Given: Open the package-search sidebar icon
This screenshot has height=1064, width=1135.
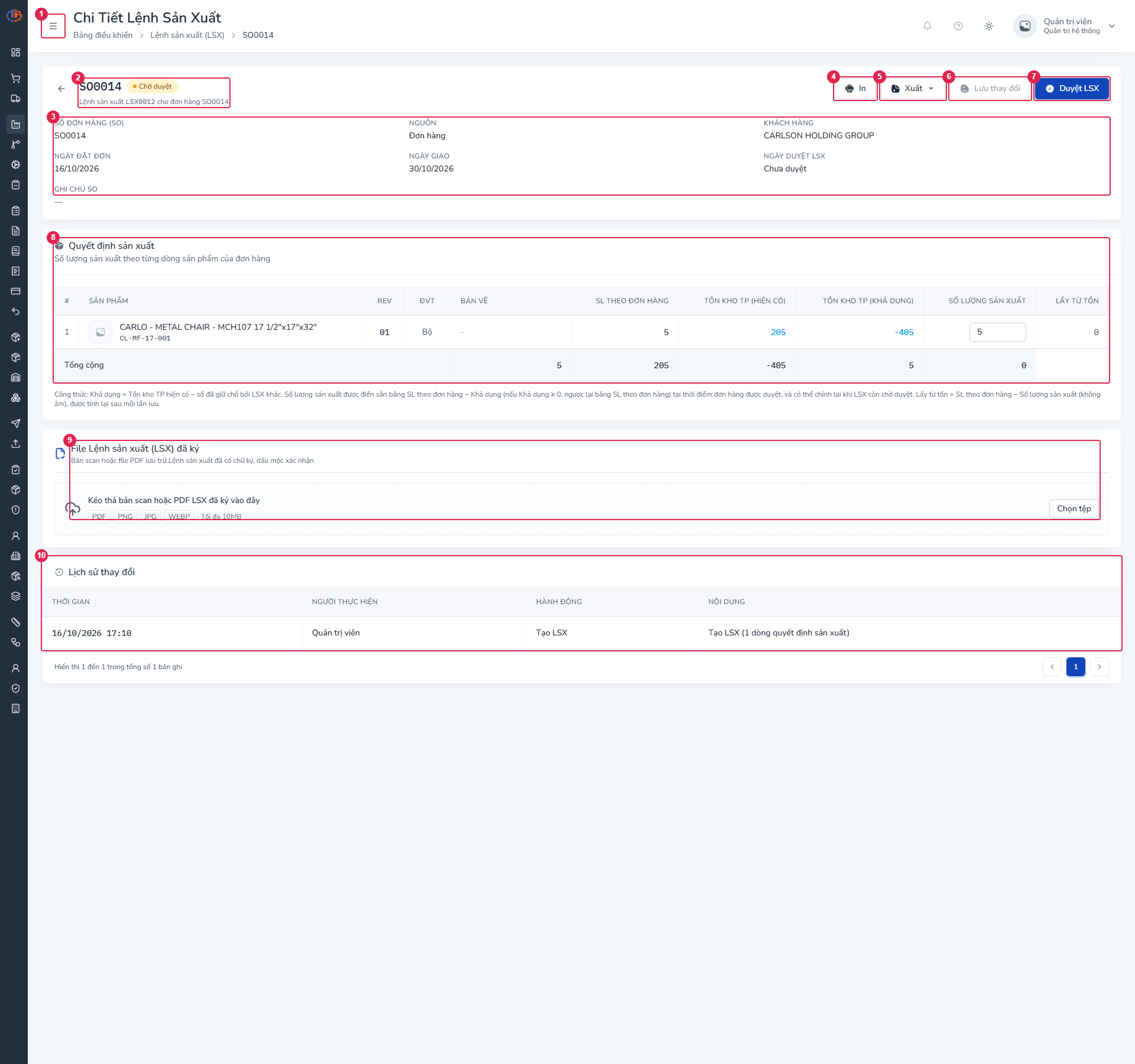Looking at the screenshot, I should click(x=16, y=576).
